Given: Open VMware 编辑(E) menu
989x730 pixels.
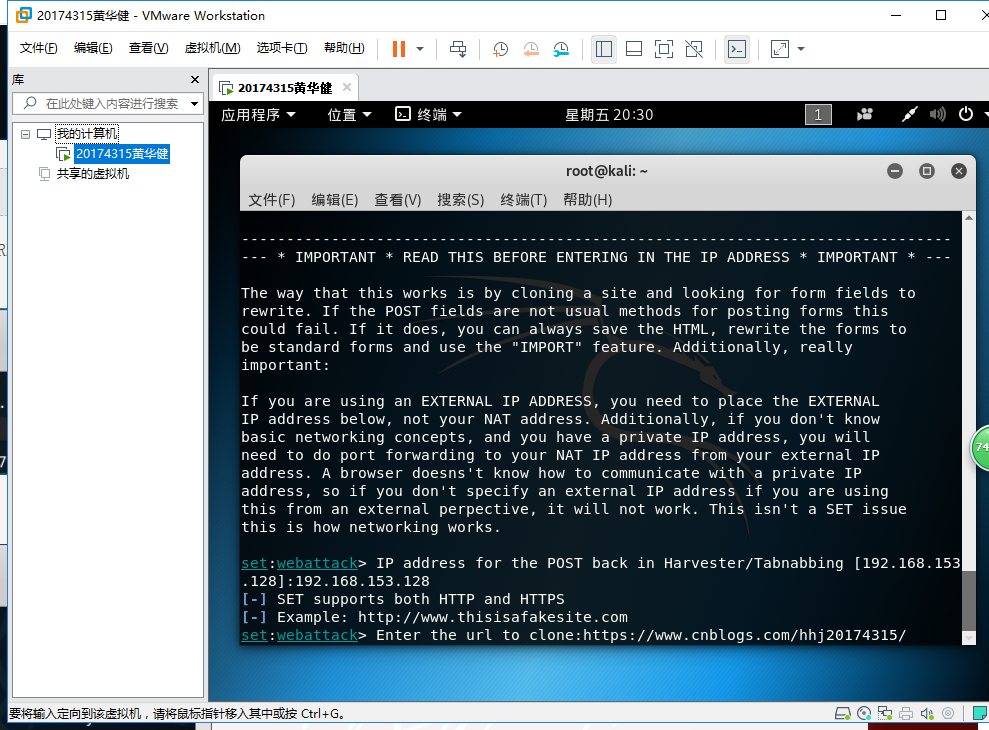Looking at the screenshot, I should click(93, 48).
